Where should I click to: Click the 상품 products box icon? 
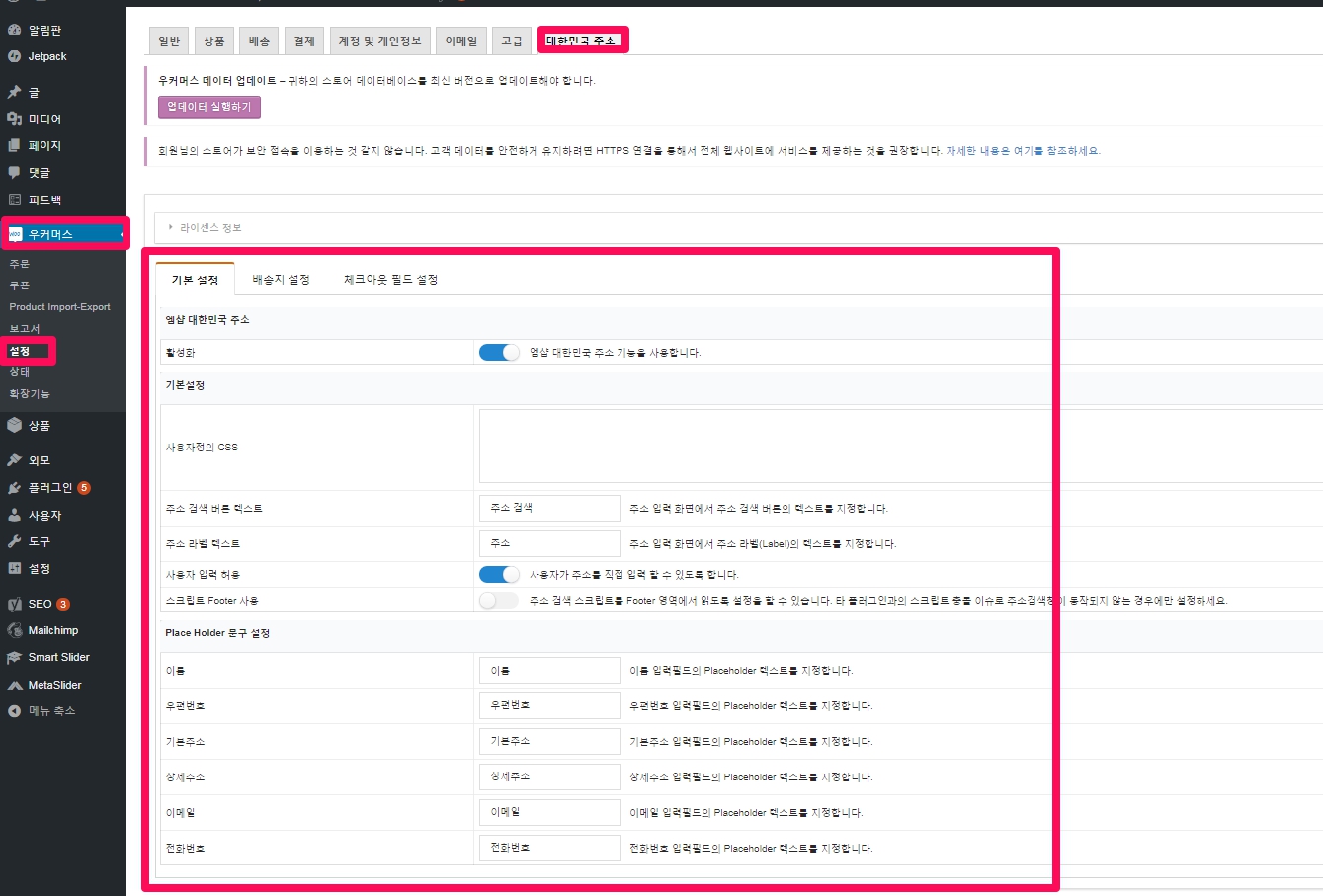(14, 425)
